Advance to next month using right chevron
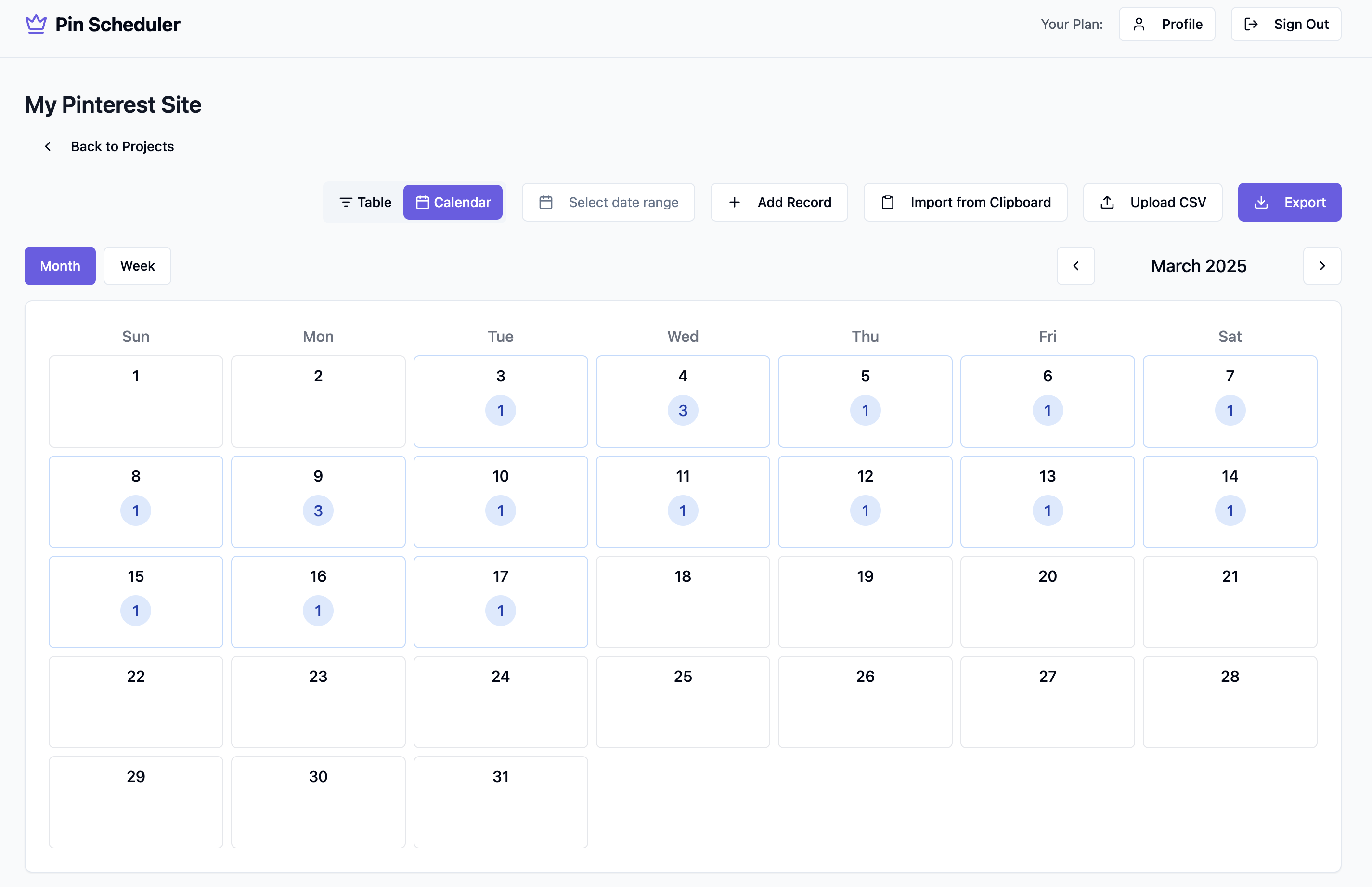 point(1321,265)
